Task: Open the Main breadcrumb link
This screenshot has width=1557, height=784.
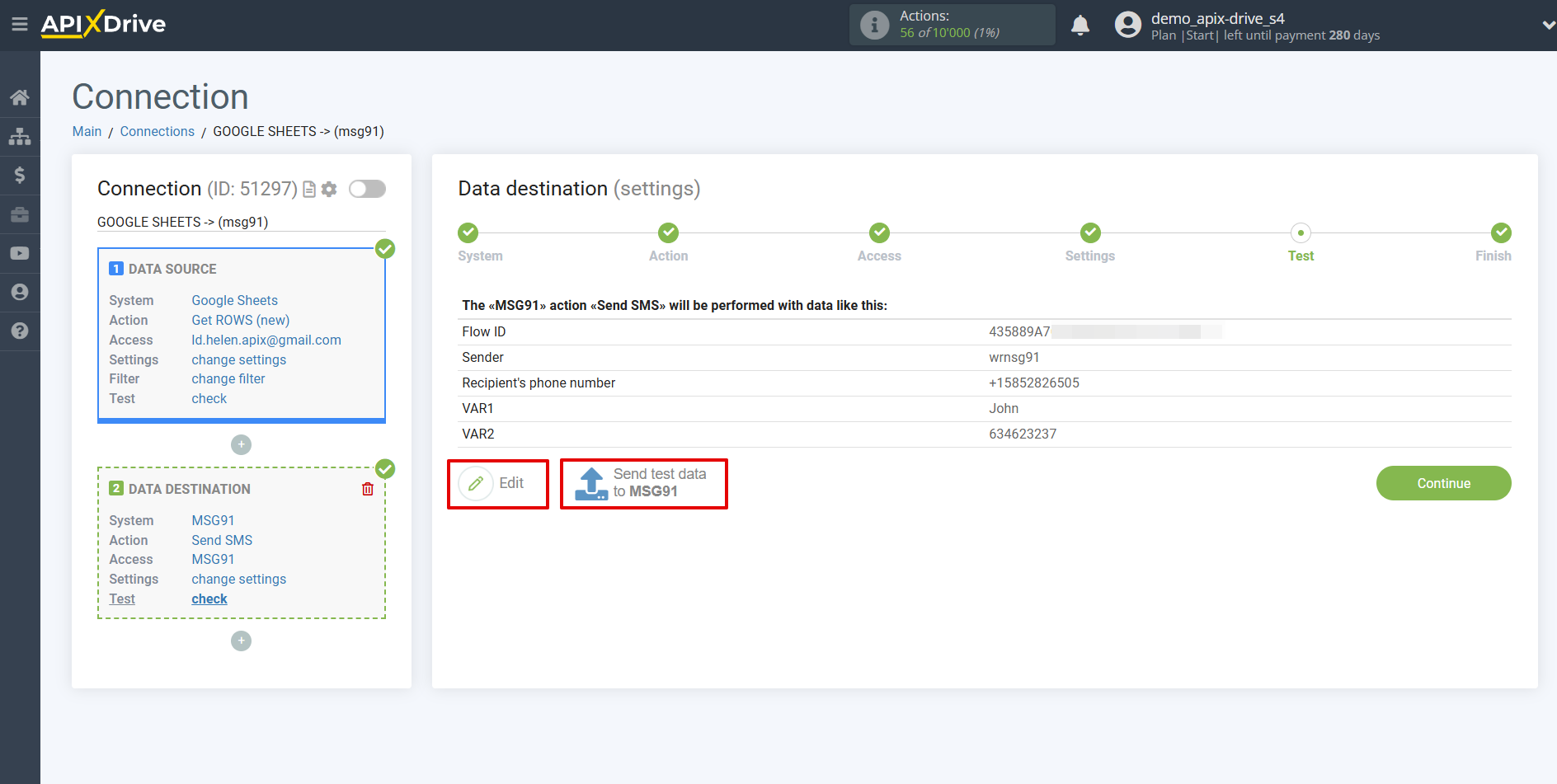Action: [87, 131]
